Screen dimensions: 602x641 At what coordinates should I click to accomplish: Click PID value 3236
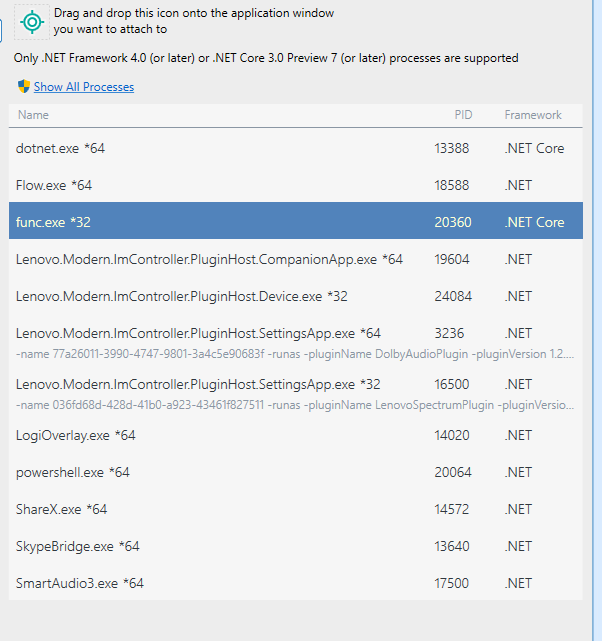(449, 333)
